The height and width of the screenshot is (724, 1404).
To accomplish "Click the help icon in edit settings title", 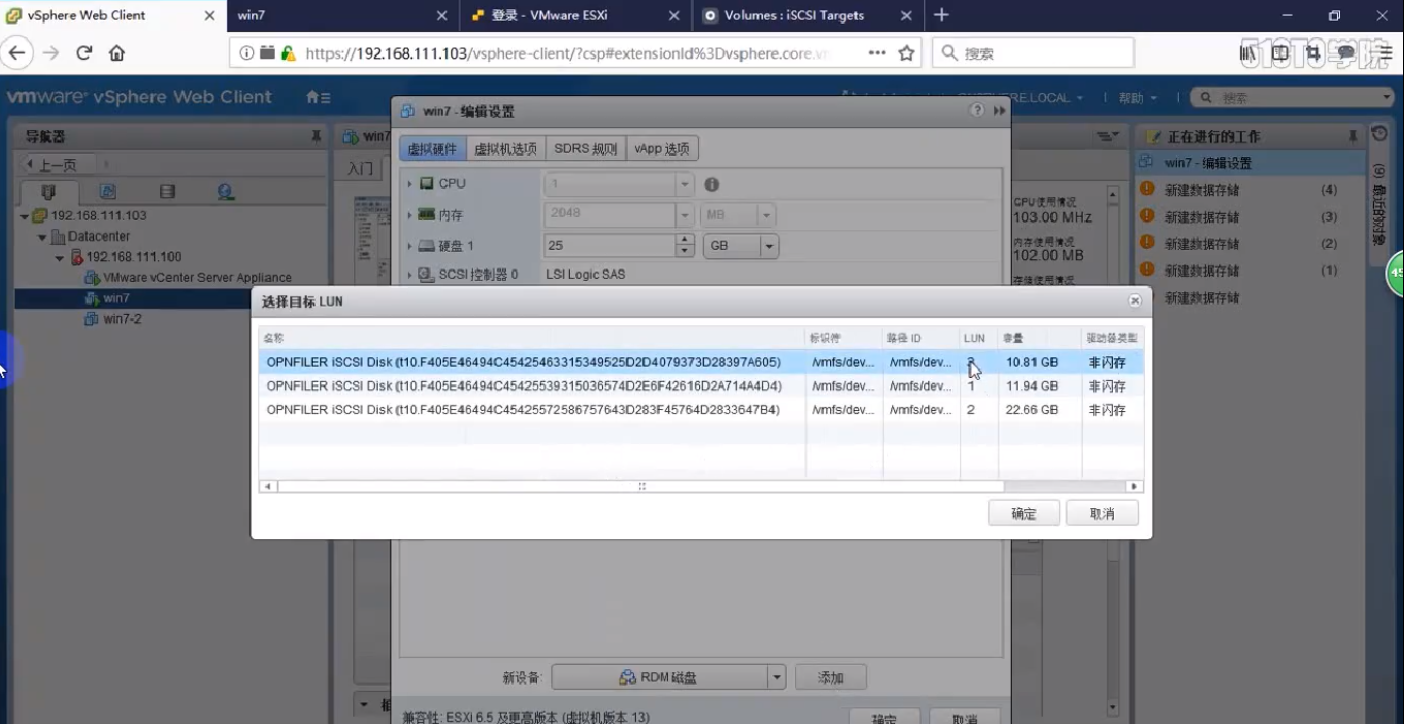I will click(x=977, y=111).
